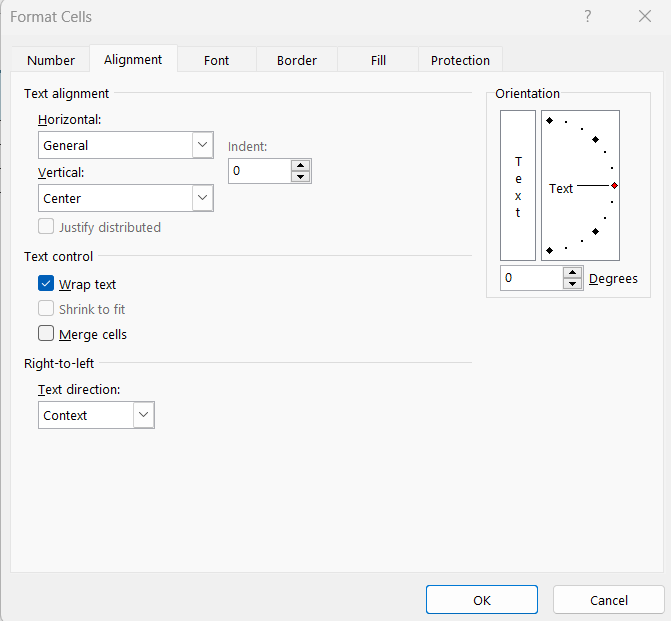Toggle the Shrink to fit checkbox
The image size is (671, 621).
pos(46,308)
